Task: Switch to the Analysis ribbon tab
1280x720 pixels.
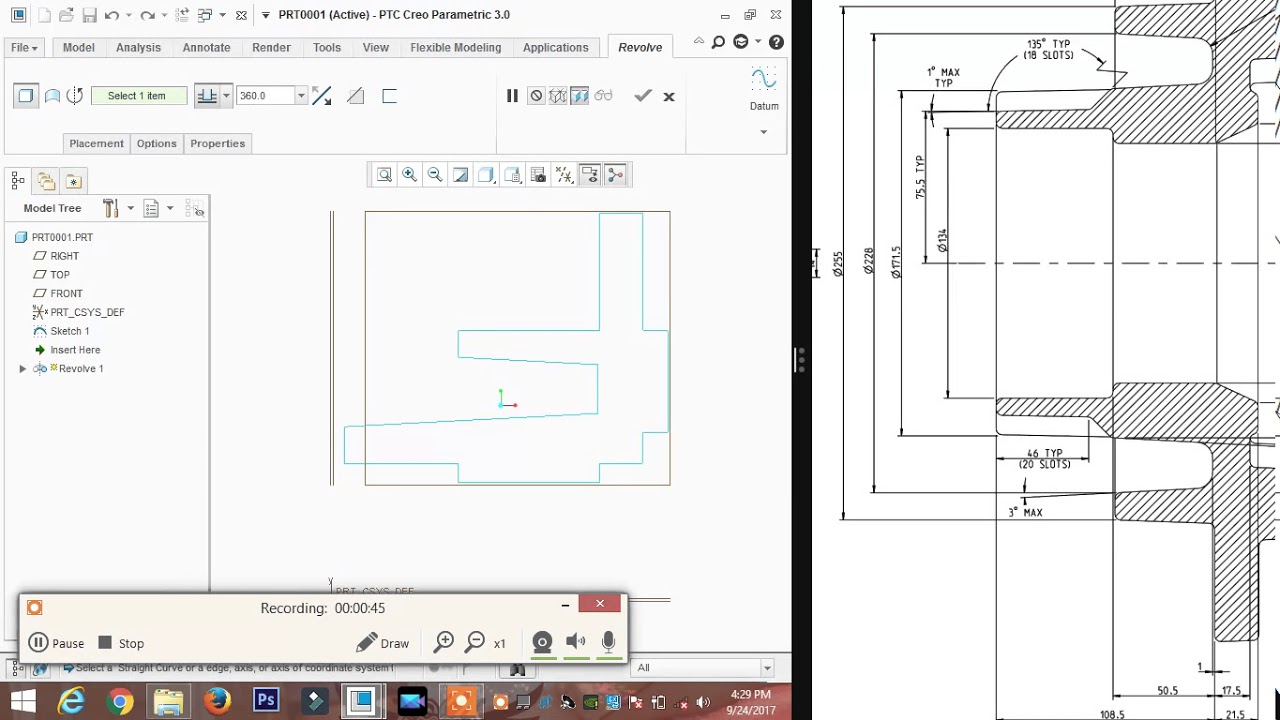Action: tap(138, 47)
